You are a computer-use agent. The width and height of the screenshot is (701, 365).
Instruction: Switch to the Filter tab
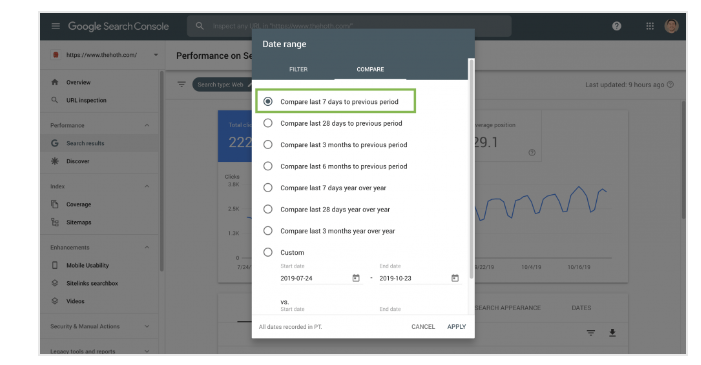click(x=298, y=69)
